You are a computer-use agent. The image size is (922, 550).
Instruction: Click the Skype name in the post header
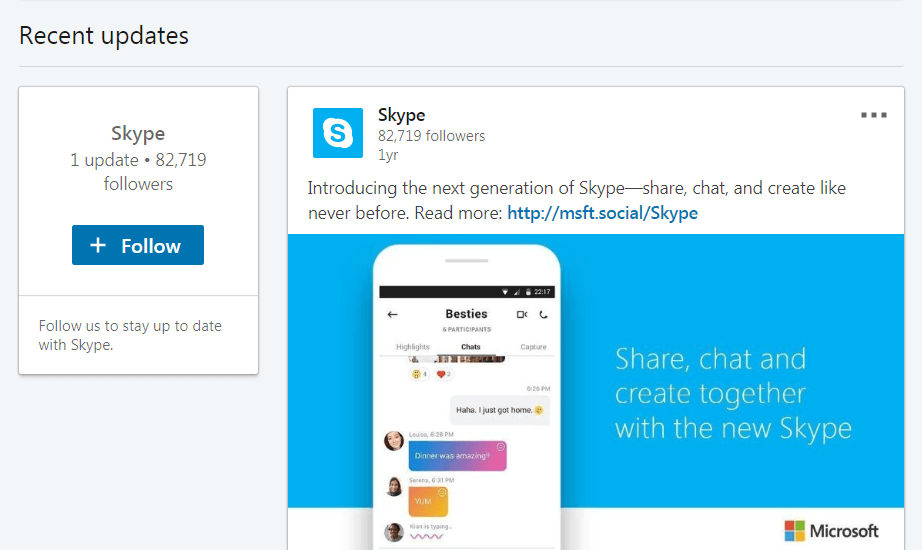tap(401, 115)
